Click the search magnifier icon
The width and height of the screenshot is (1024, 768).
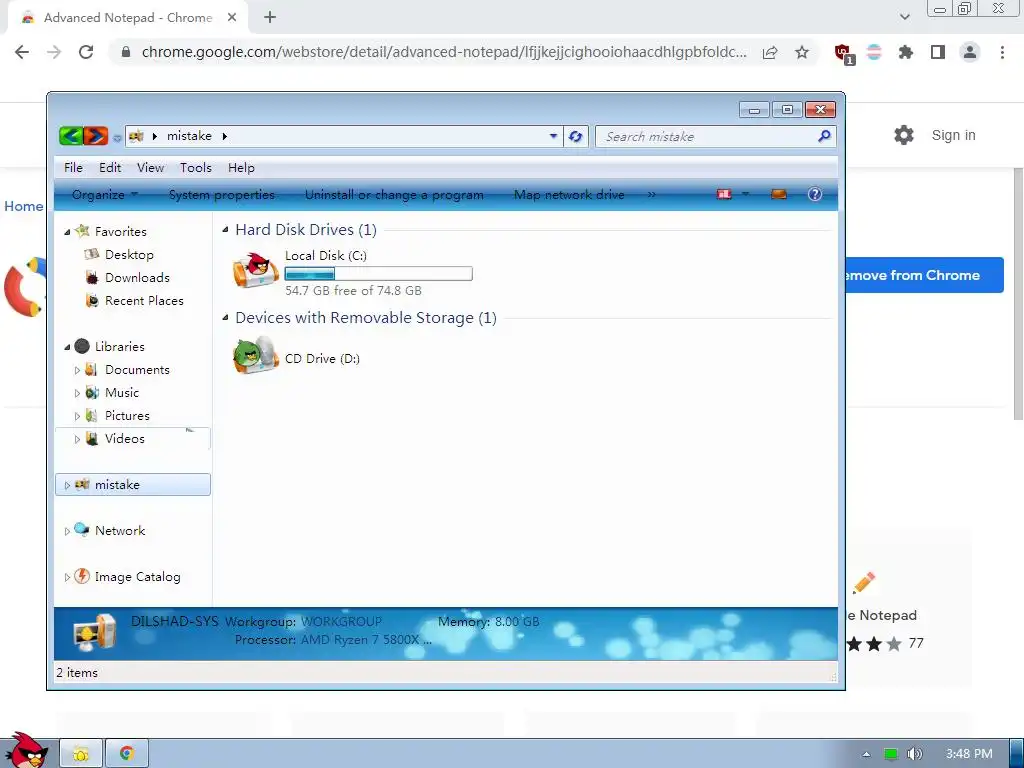824,136
